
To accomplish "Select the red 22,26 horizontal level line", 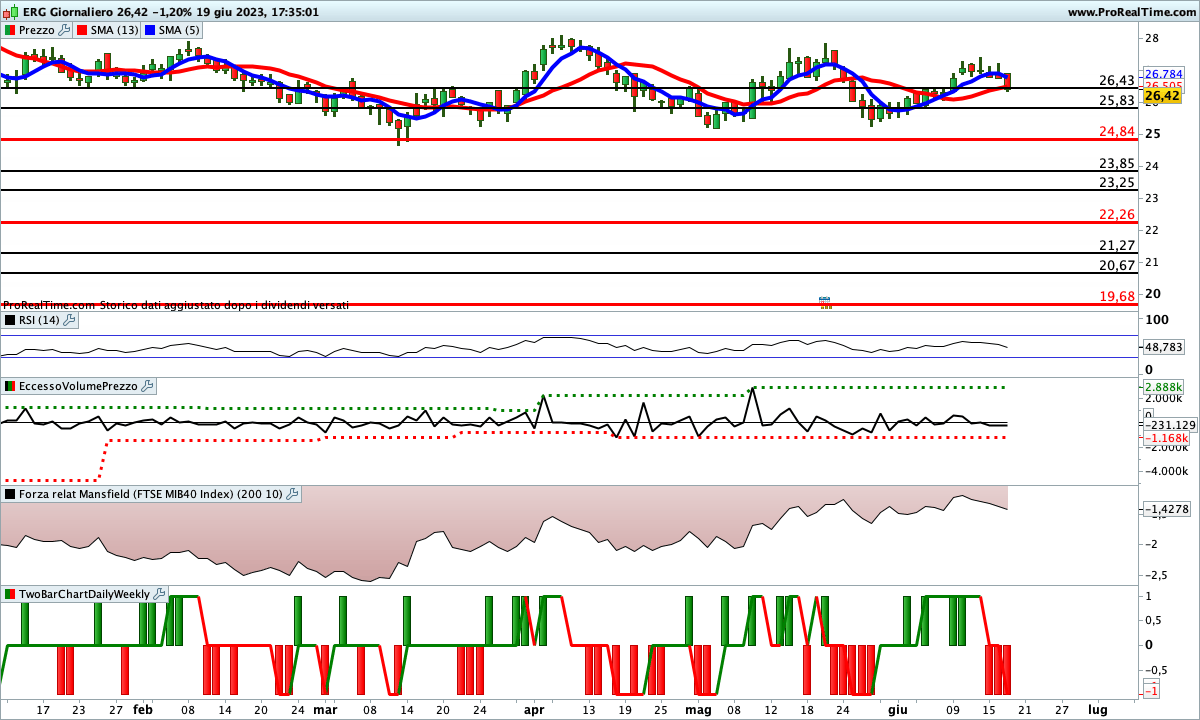I will [500, 222].
